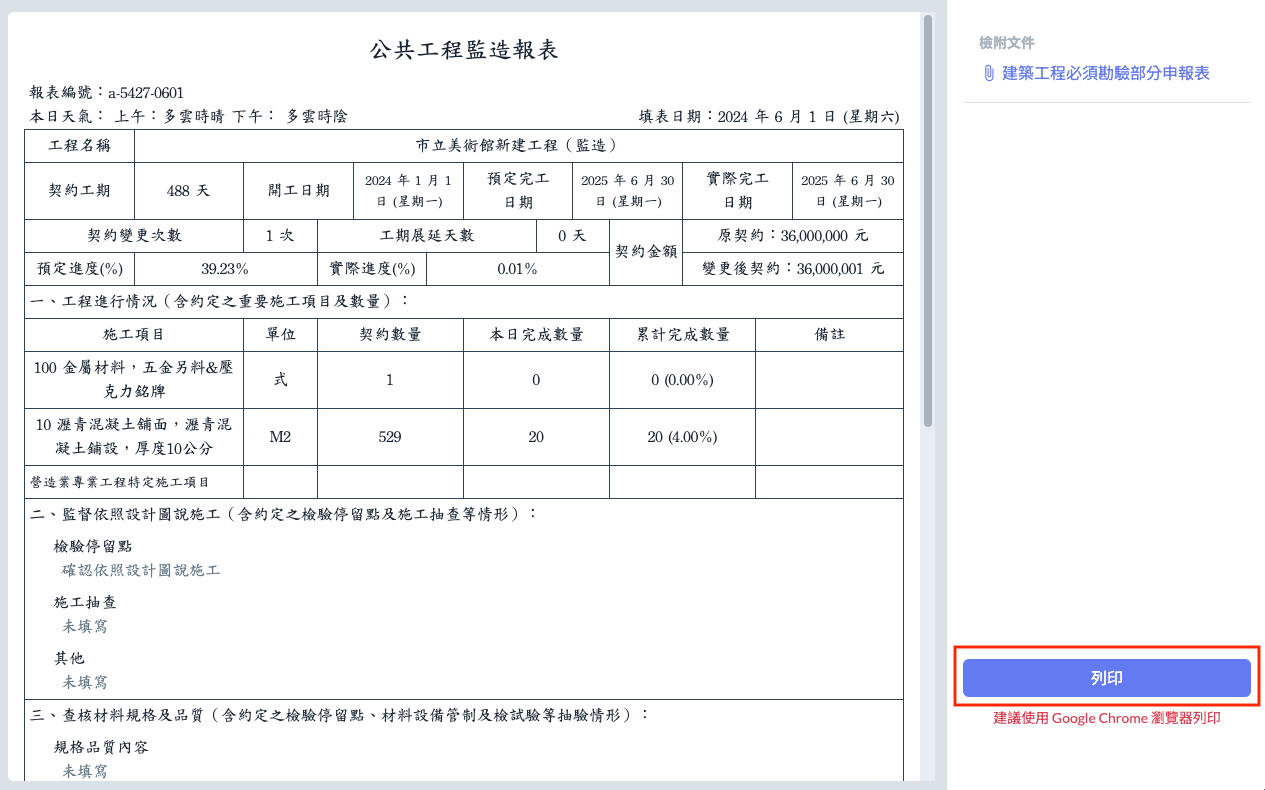The height and width of the screenshot is (790, 1265).
Task: Select the 488 天 contract duration cell
Action: click(188, 190)
